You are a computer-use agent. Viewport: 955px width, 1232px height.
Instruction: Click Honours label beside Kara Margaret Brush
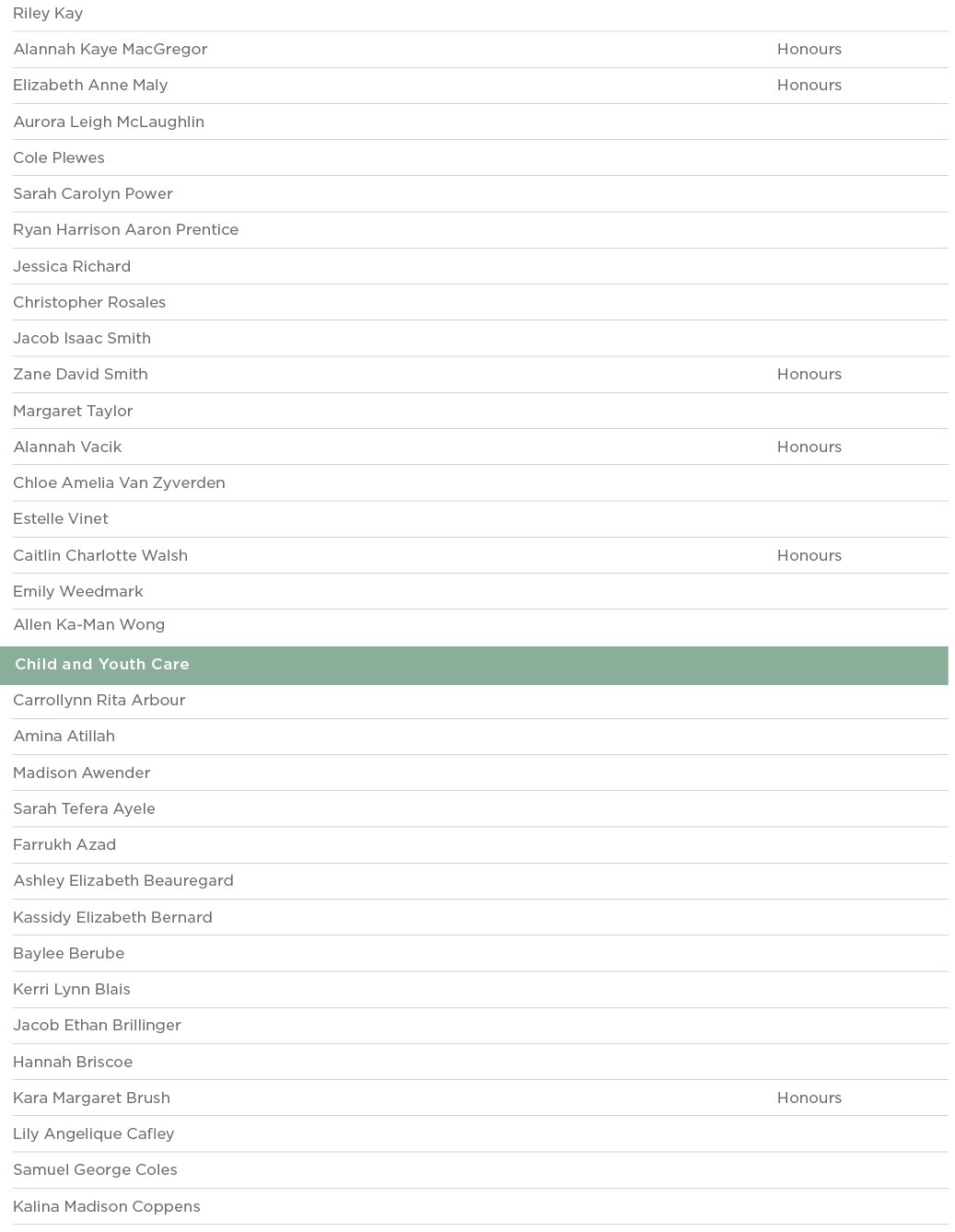tap(809, 1098)
